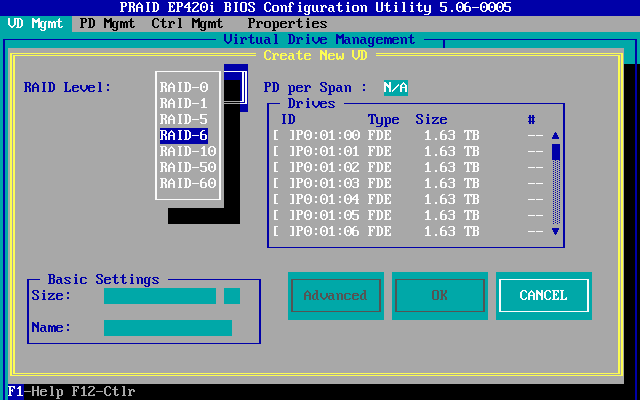Click the drives list scrollbar thumb
The image size is (640, 400).
tap(556, 151)
